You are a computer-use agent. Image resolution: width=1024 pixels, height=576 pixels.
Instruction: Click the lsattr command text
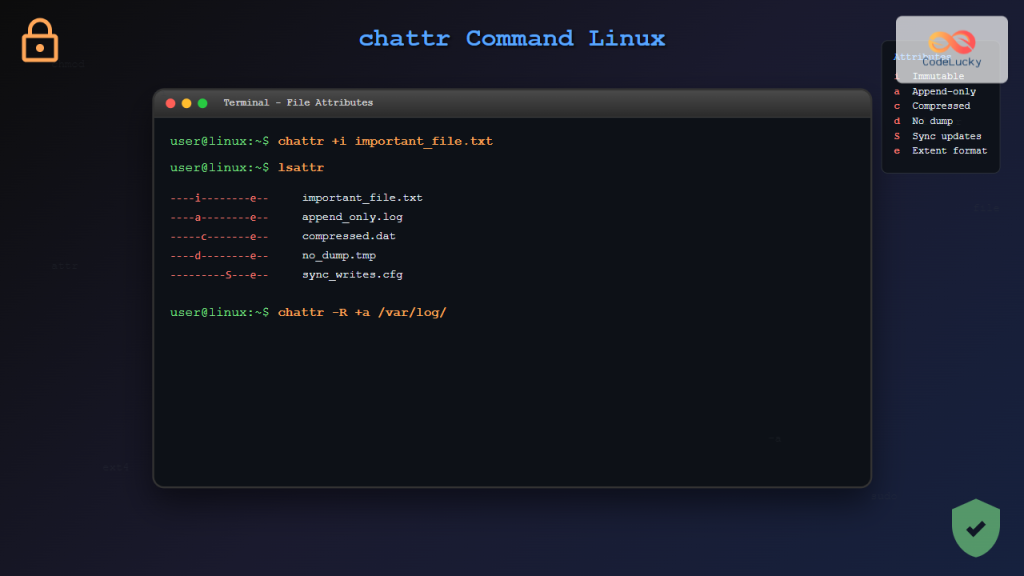[x=301, y=167]
